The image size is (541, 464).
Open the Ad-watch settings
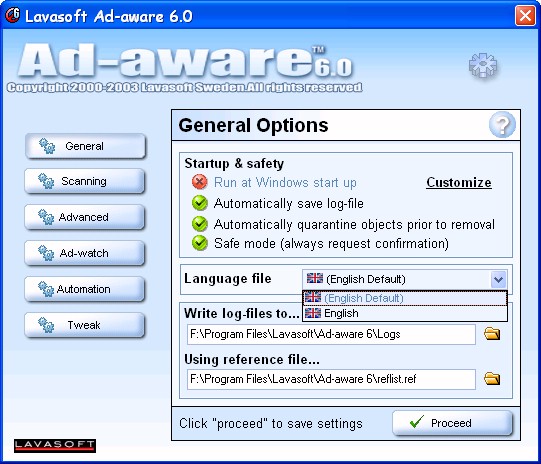[85, 253]
